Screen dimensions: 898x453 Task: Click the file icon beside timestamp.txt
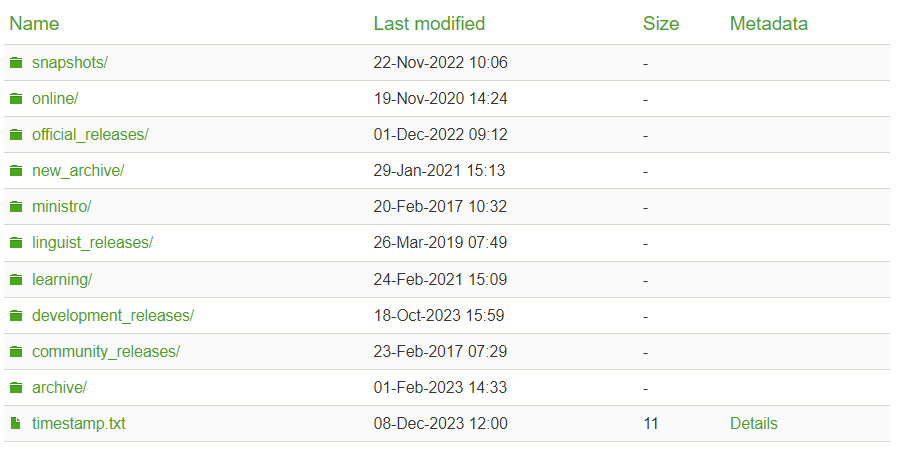15,424
